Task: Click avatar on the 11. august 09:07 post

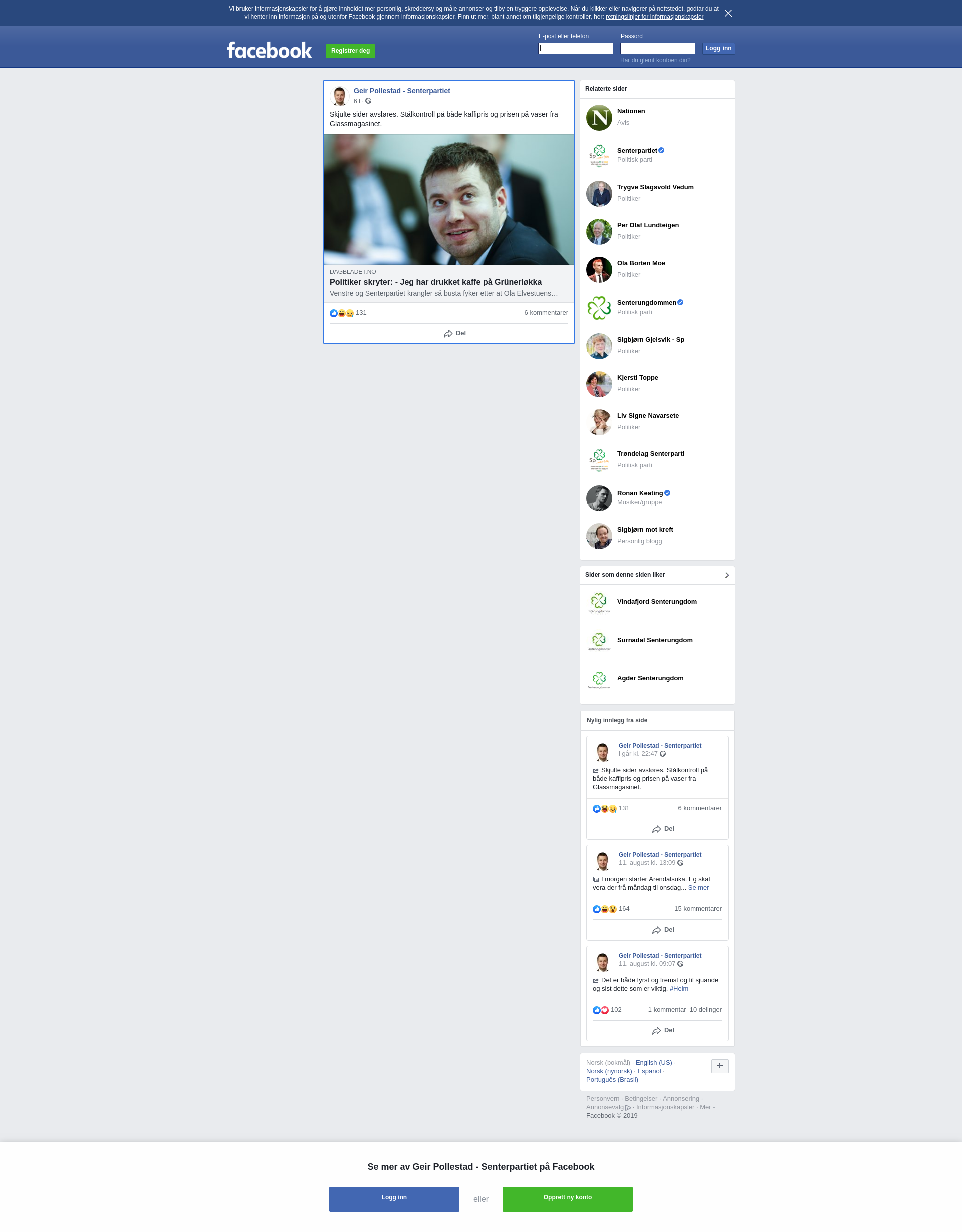Action: click(x=602, y=962)
